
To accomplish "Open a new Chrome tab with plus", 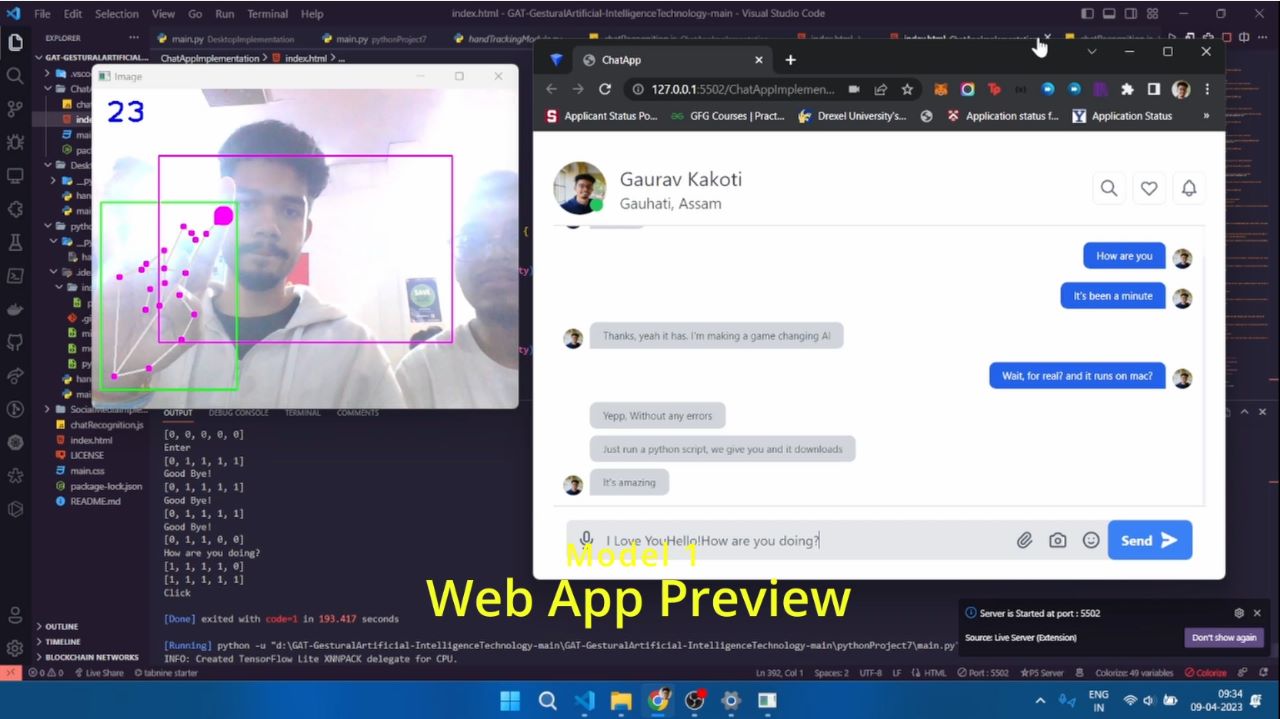I will 790,60.
